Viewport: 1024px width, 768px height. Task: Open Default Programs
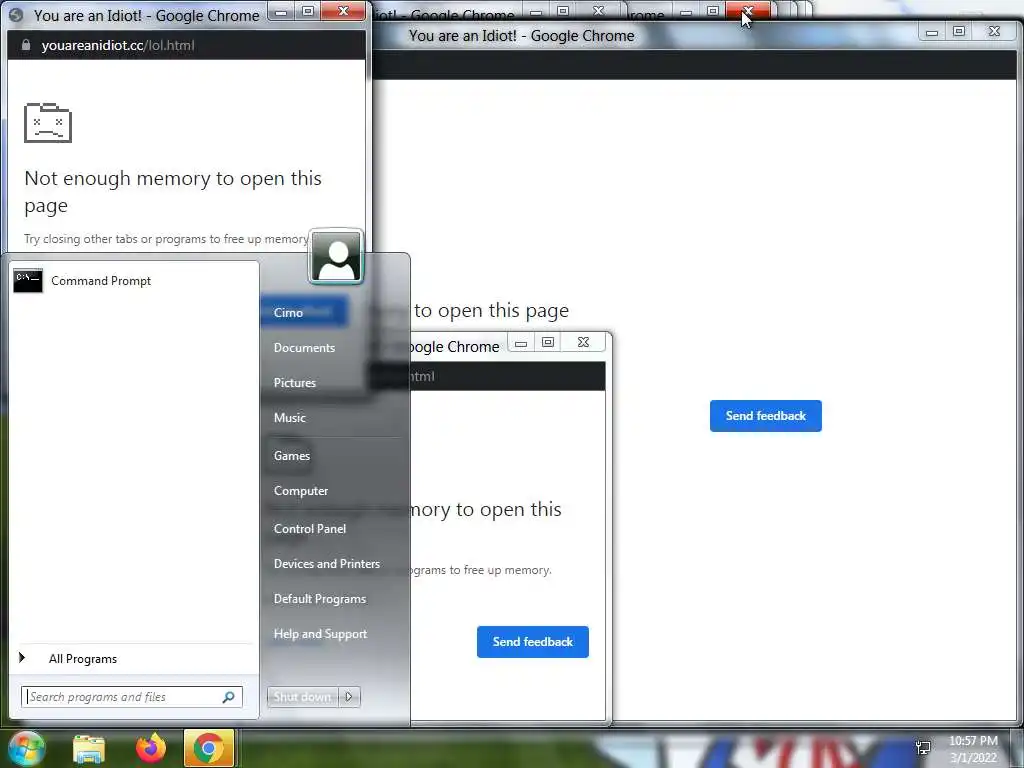click(320, 599)
